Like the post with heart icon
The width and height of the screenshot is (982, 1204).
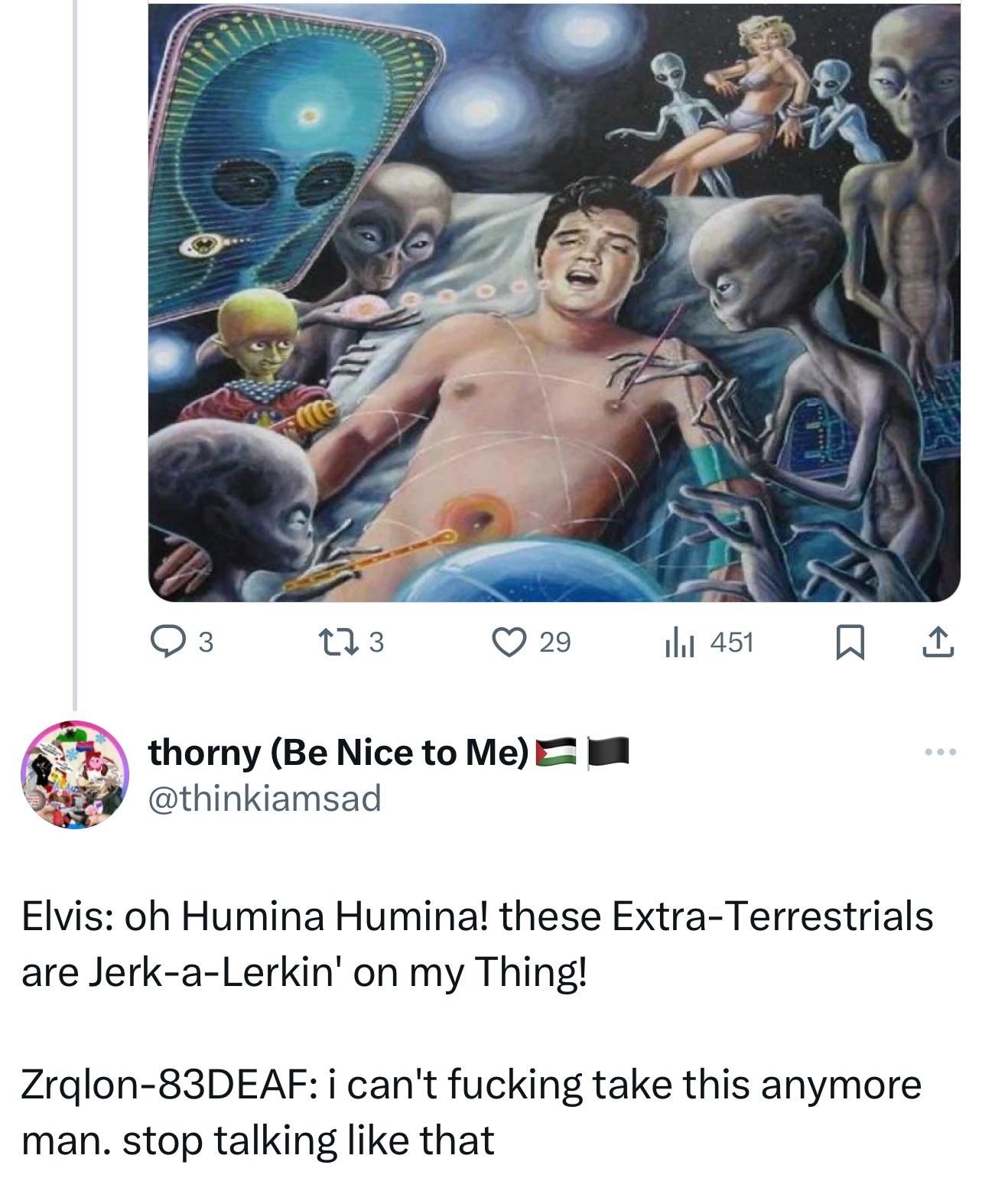click(x=506, y=643)
